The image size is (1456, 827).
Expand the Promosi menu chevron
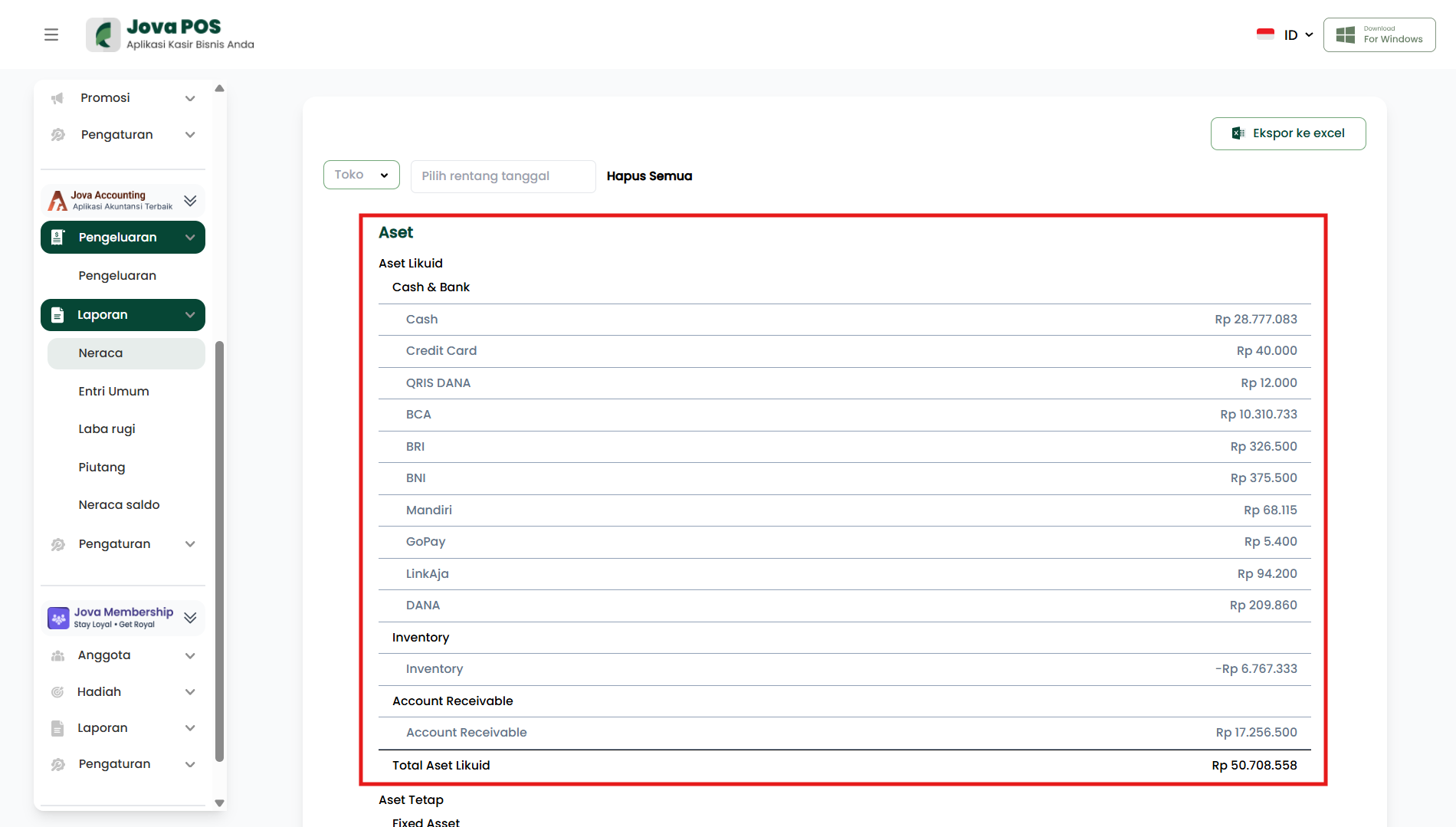tap(190, 98)
